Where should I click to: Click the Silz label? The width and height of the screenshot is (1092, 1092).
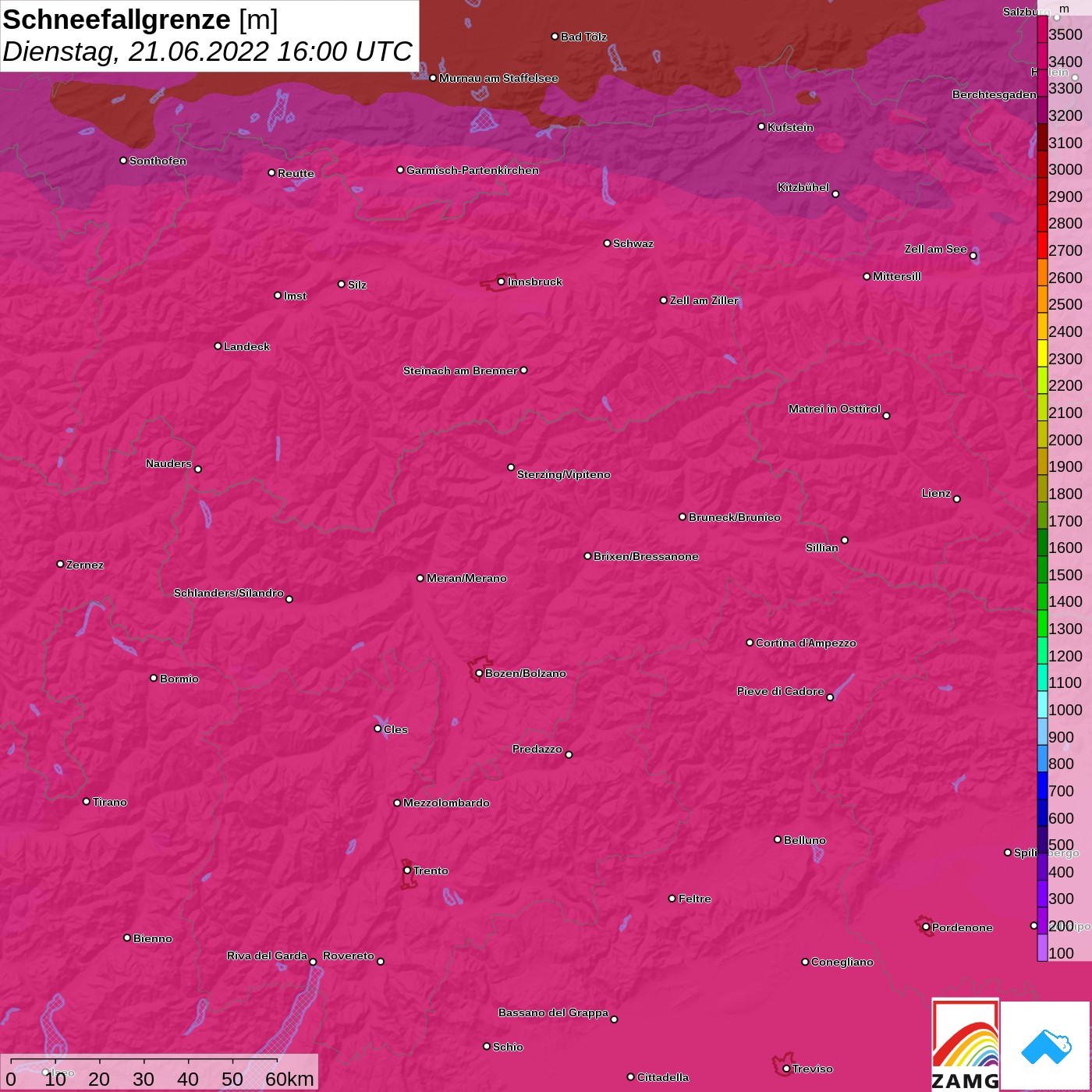pos(357,285)
